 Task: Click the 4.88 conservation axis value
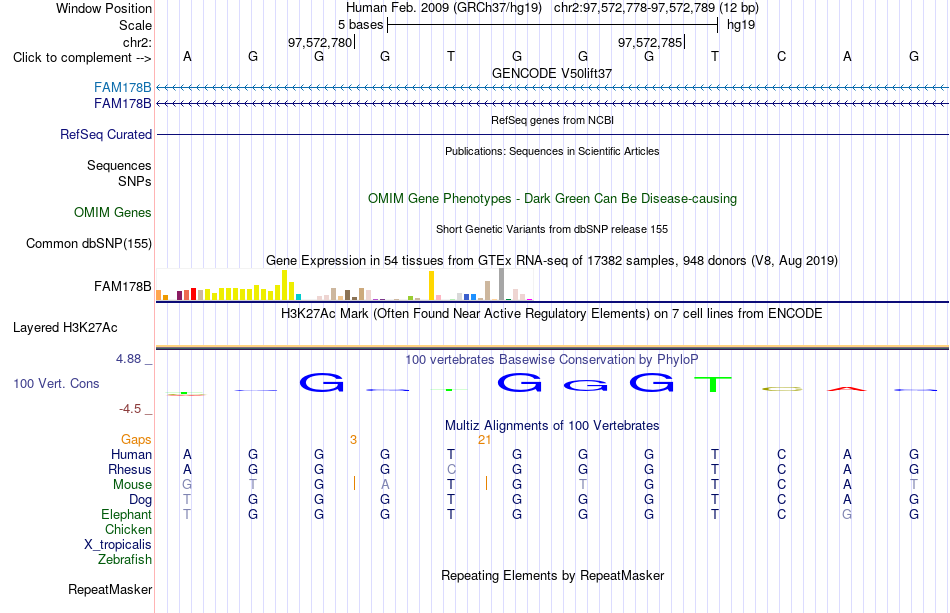tap(128, 359)
